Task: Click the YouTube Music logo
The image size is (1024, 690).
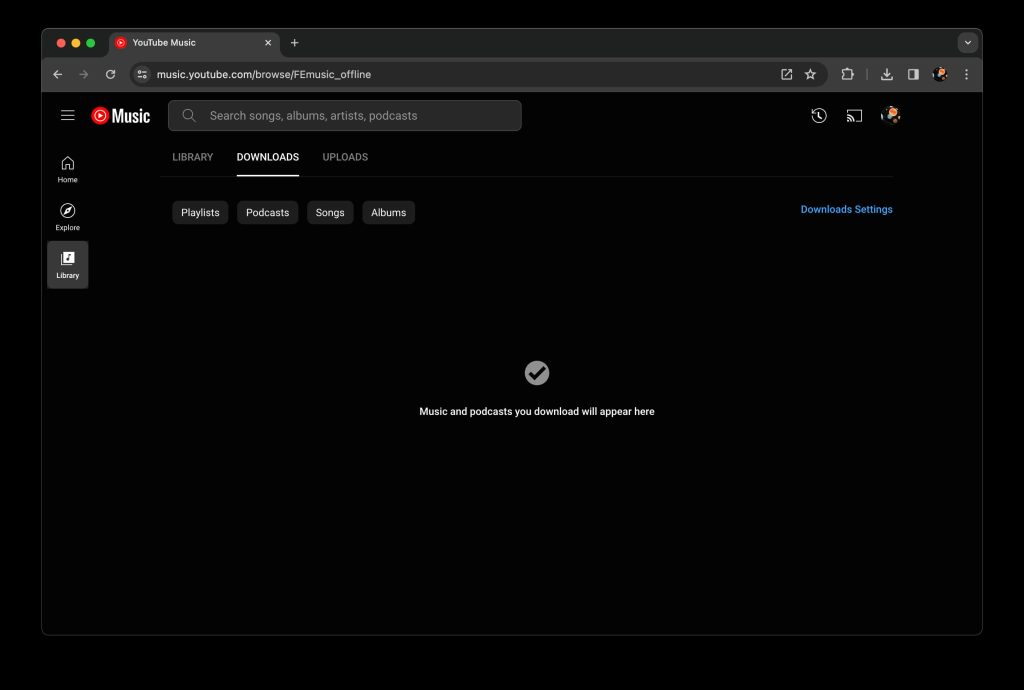Action: pos(121,116)
